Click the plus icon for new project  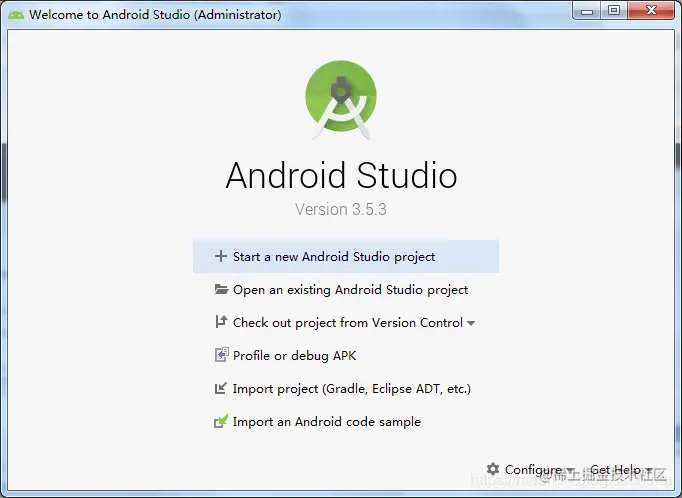221,256
